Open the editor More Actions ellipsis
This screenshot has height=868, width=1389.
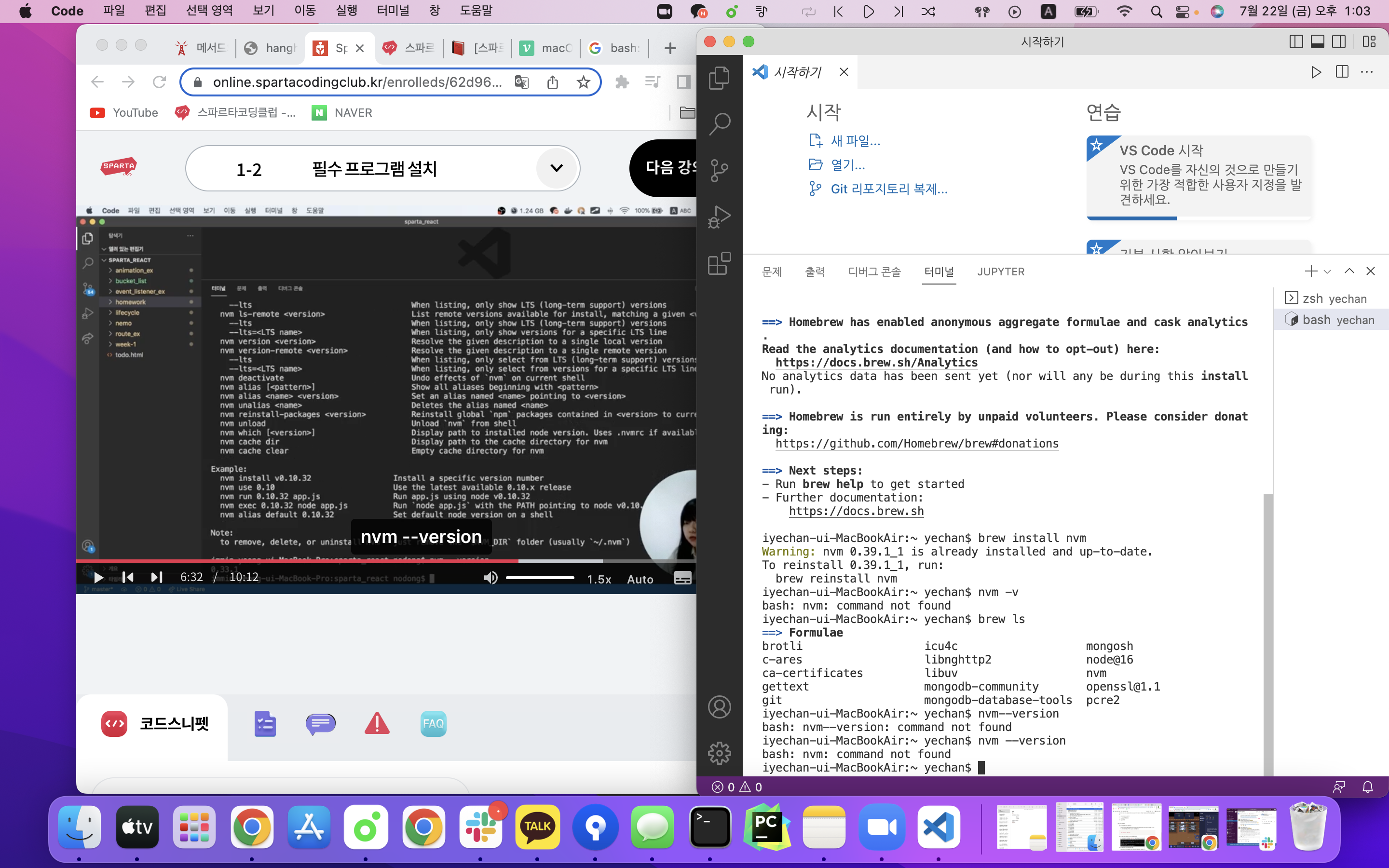(1367, 72)
